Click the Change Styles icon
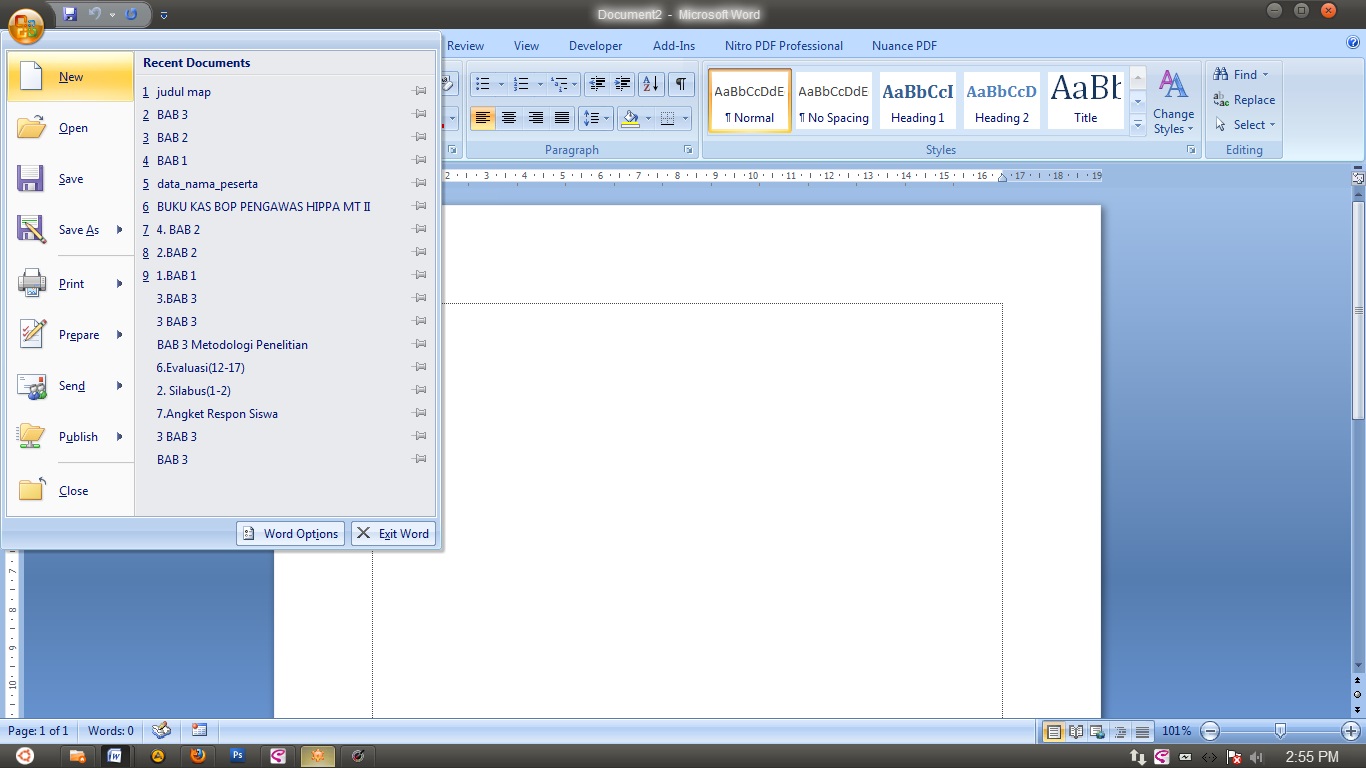 tap(1173, 102)
